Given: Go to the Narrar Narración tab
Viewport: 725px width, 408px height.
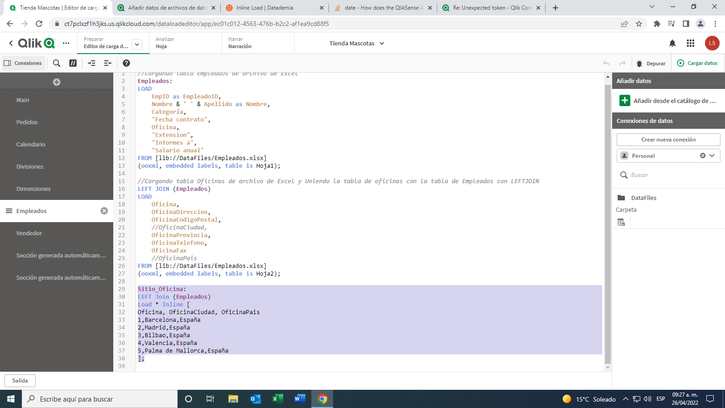Looking at the screenshot, I should point(240,43).
